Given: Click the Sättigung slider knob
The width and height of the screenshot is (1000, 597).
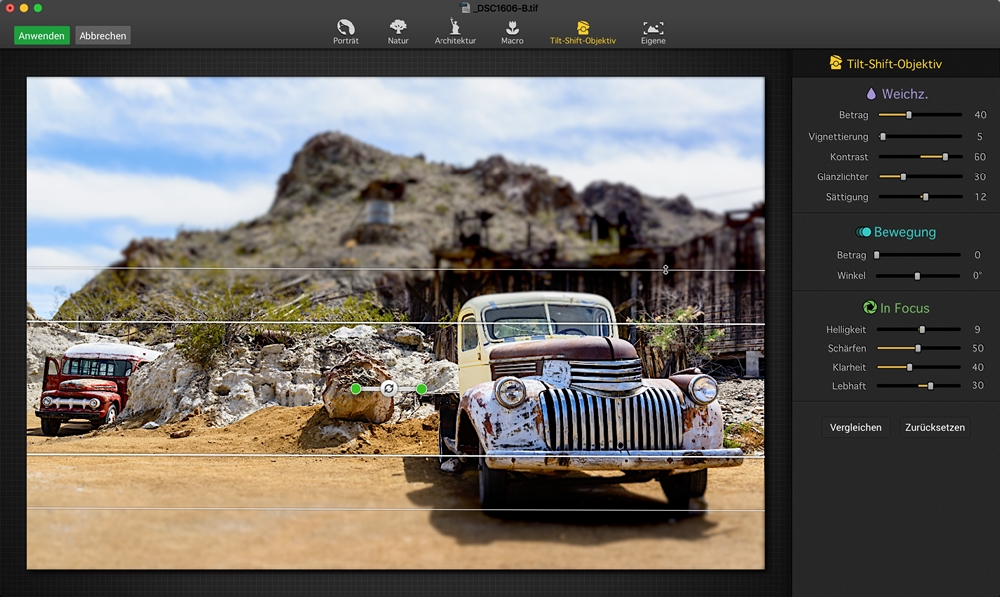Looking at the screenshot, I should 926,197.
